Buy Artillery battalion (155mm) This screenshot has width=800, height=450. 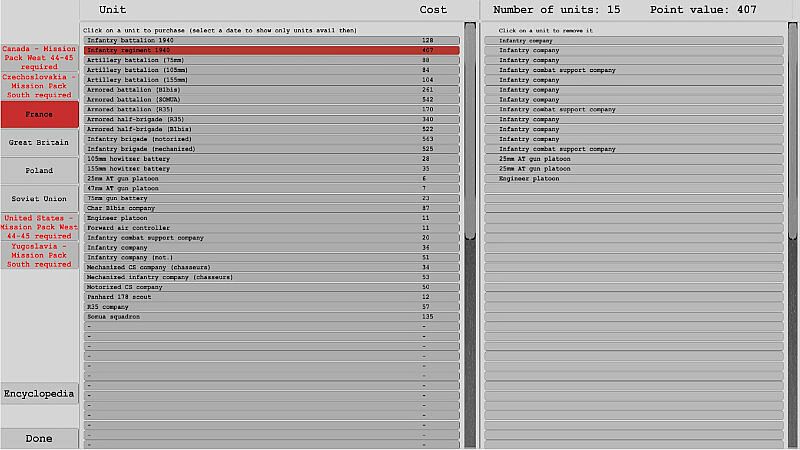(x=271, y=80)
